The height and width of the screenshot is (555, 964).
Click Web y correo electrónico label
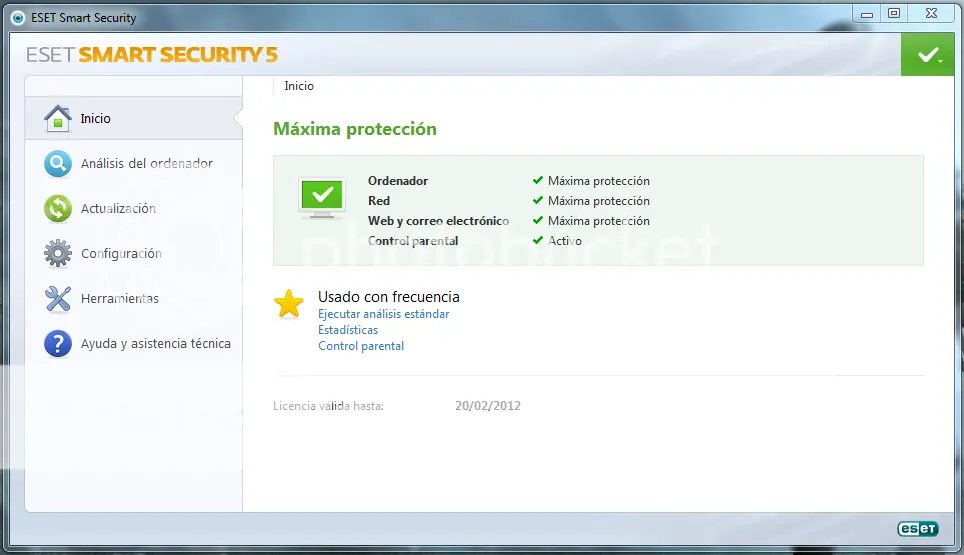(x=438, y=221)
